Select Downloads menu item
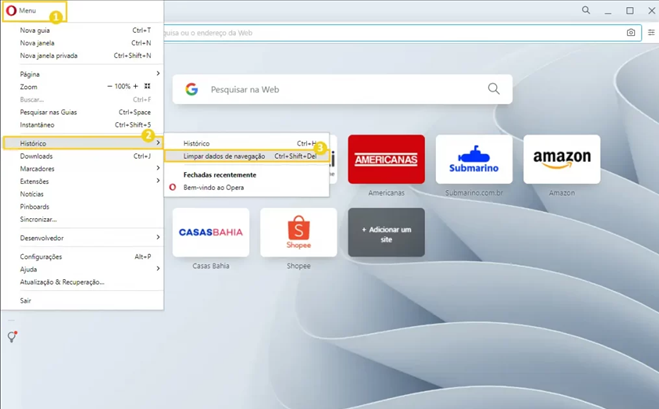Viewport: 659px width, 409px height. pyautogui.click(x=82, y=156)
